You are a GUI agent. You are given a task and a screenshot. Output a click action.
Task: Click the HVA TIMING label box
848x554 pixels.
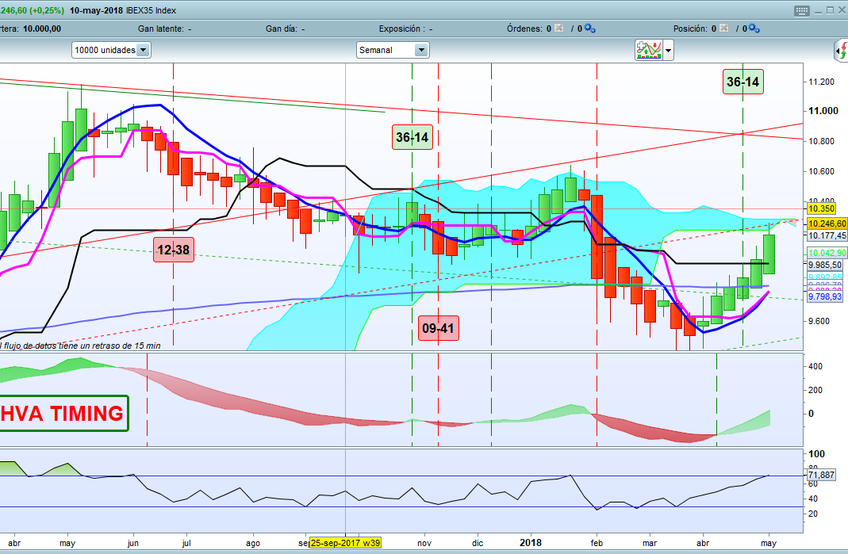click(x=62, y=413)
